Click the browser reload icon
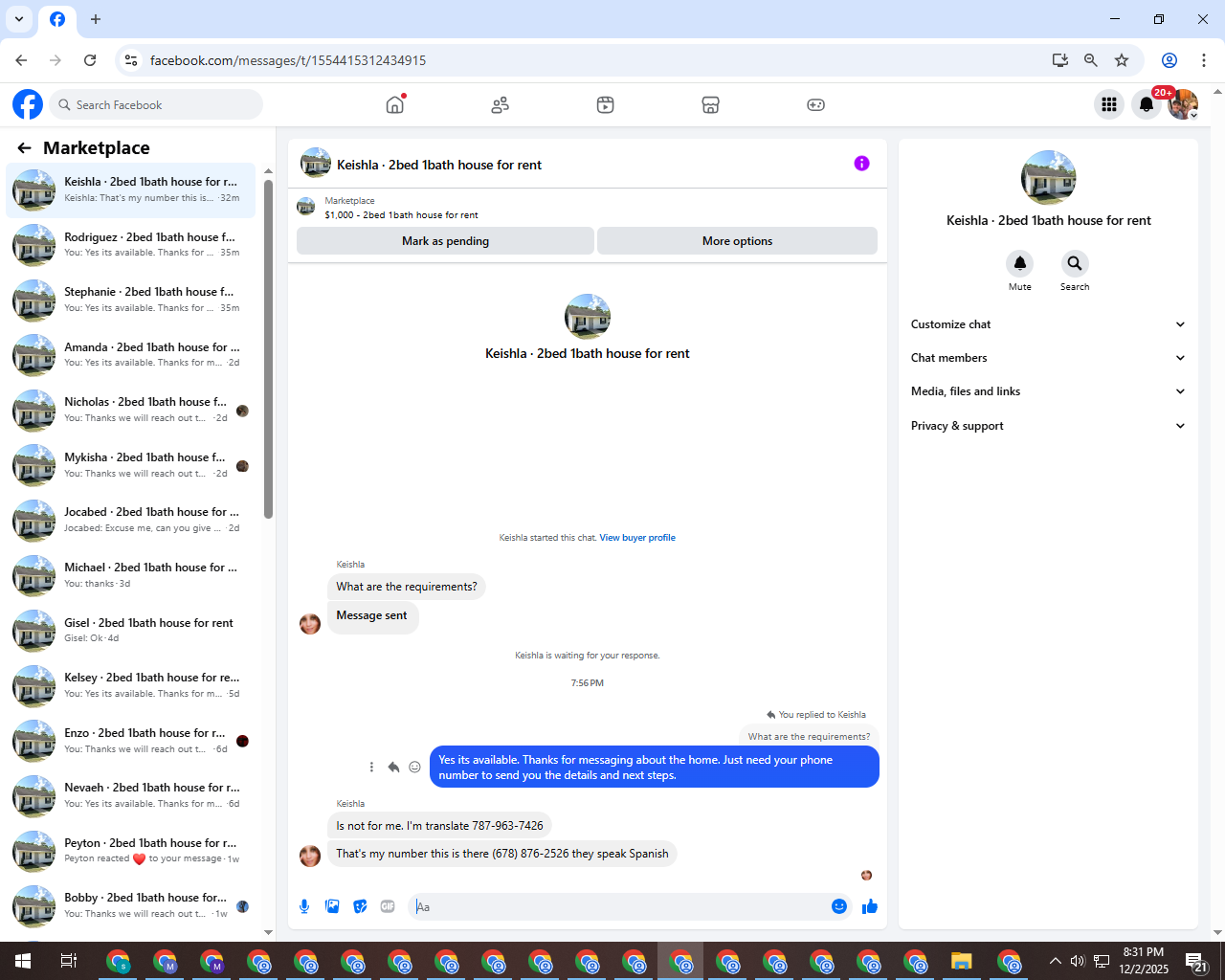 pyautogui.click(x=90, y=60)
